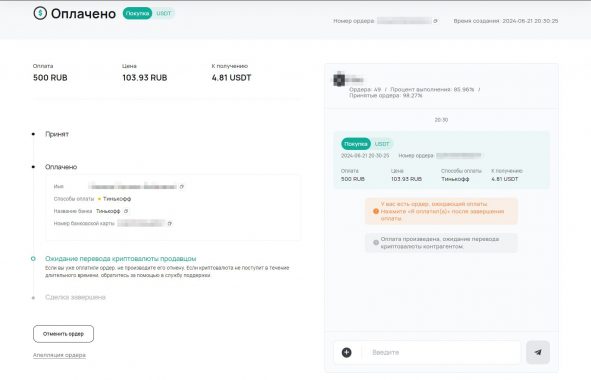Screen dimensions: 591x380
Task: Send the chat message with paper plane
Action: [538, 352]
